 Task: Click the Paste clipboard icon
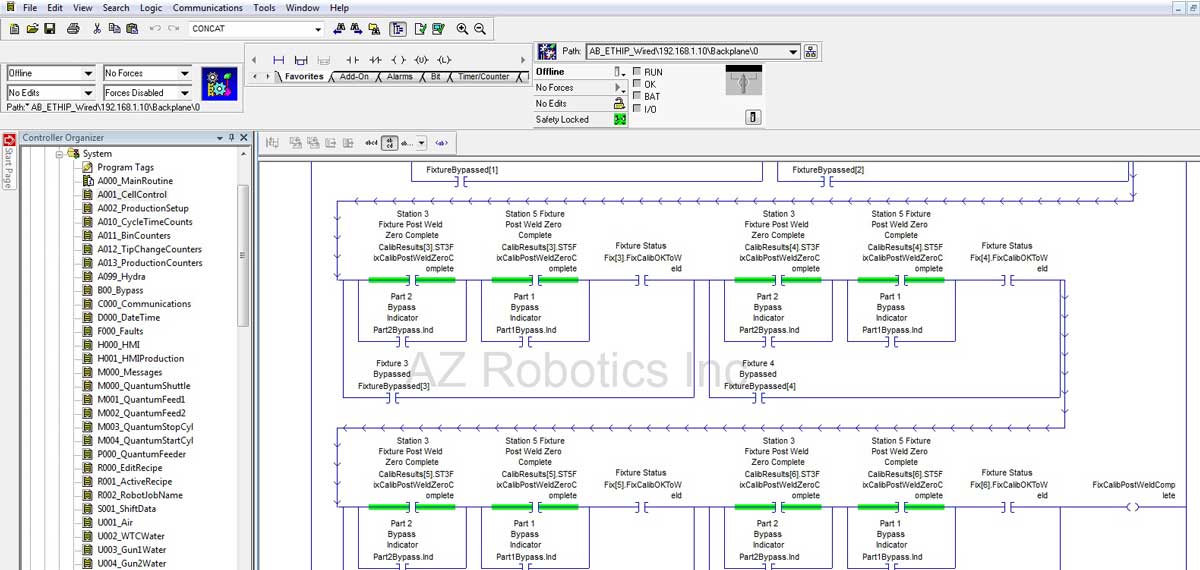tap(132, 29)
